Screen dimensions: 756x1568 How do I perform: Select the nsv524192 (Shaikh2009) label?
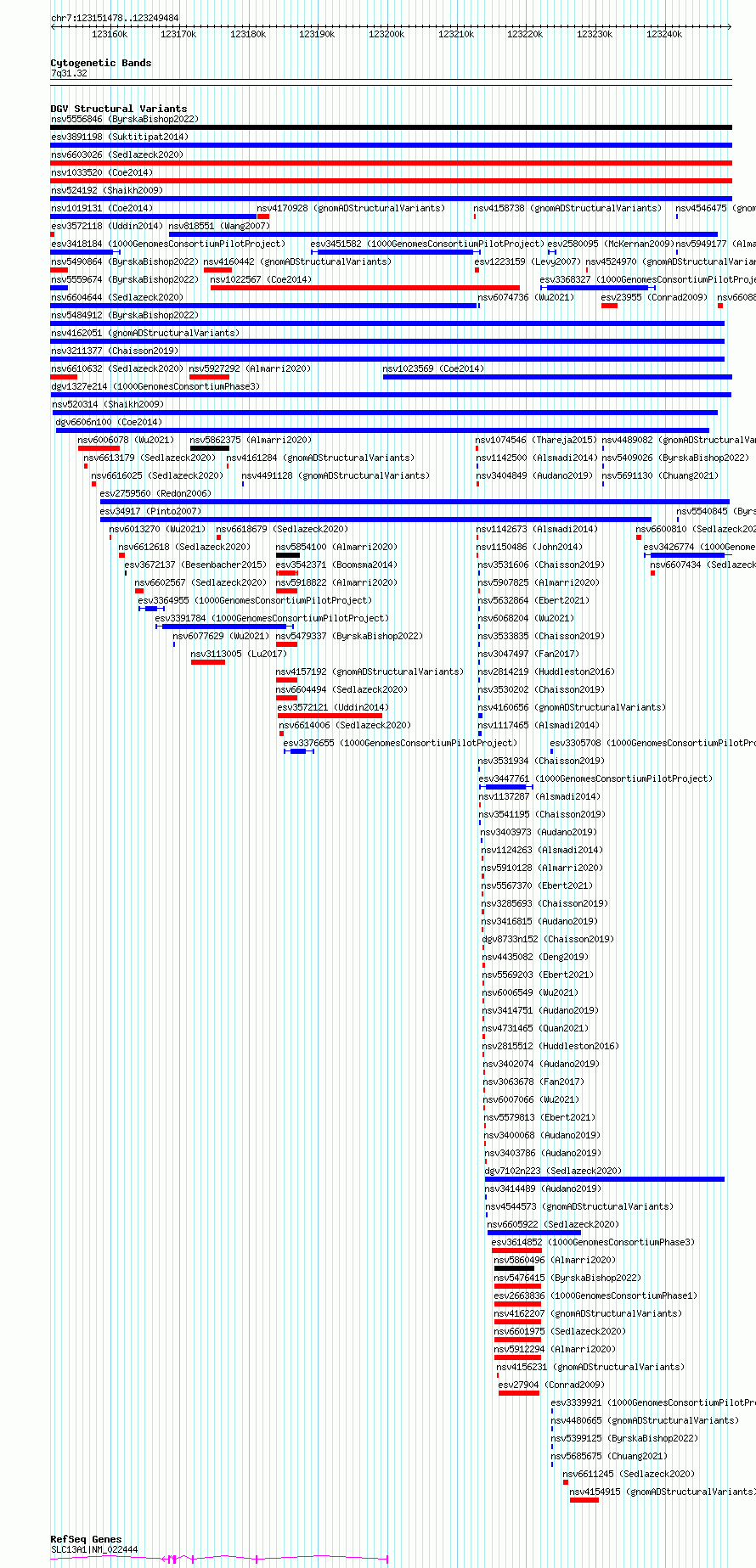pyautogui.click(x=107, y=190)
